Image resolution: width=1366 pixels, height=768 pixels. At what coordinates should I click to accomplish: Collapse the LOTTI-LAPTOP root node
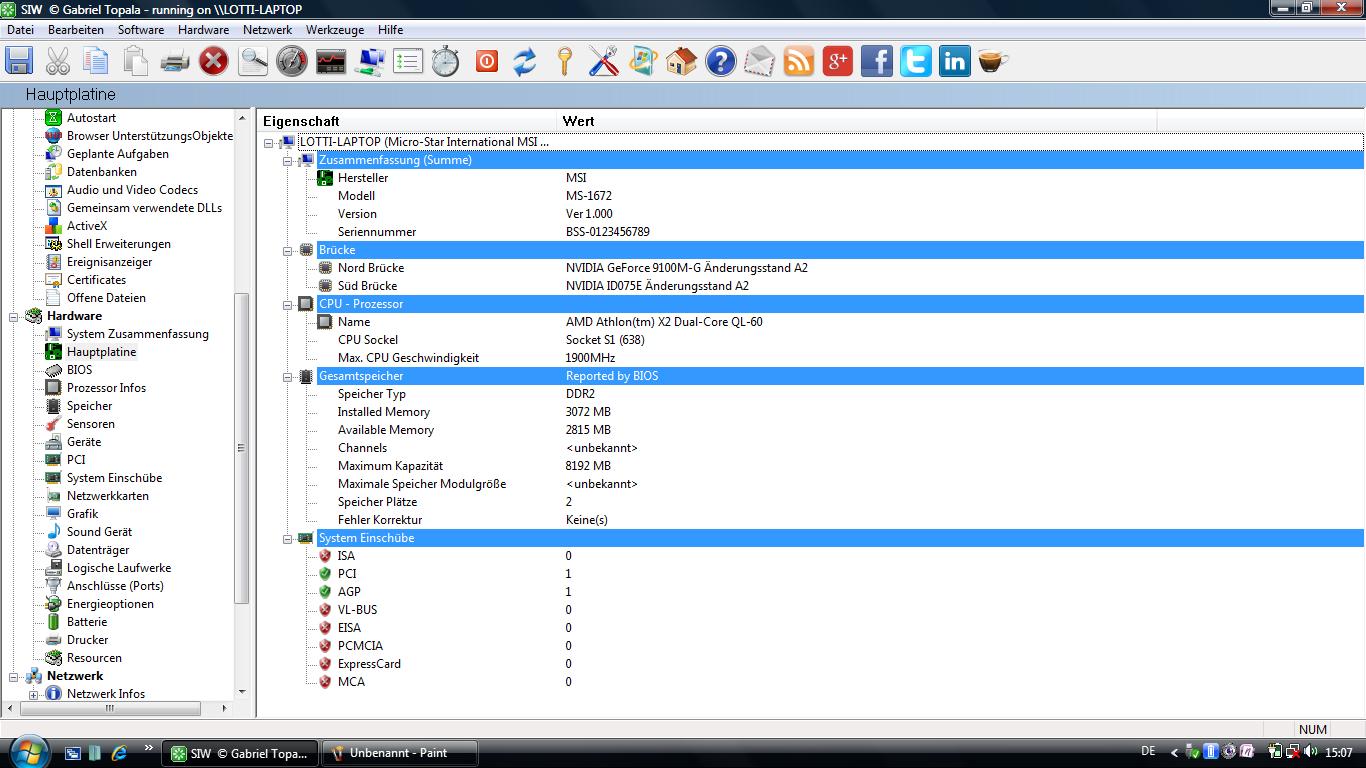(269, 143)
